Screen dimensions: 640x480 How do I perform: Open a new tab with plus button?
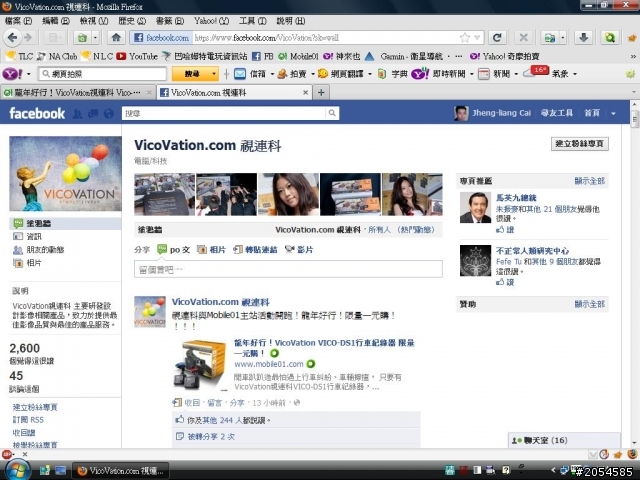[x=321, y=93]
